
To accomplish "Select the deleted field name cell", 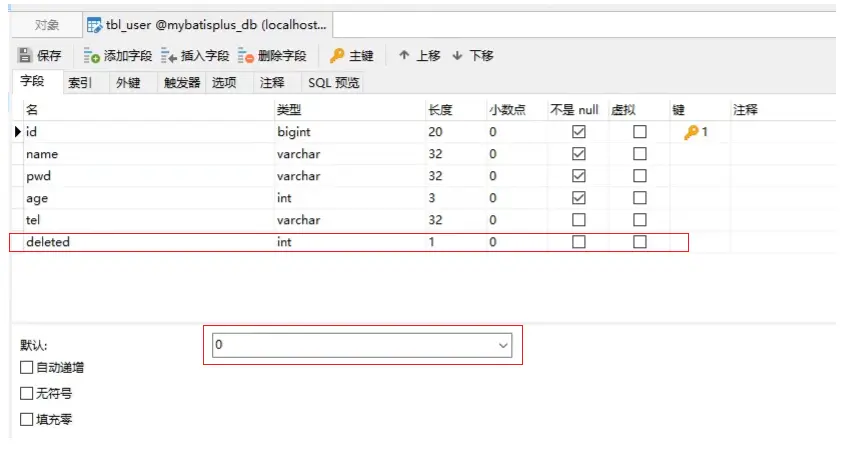I will pos(148,242).
